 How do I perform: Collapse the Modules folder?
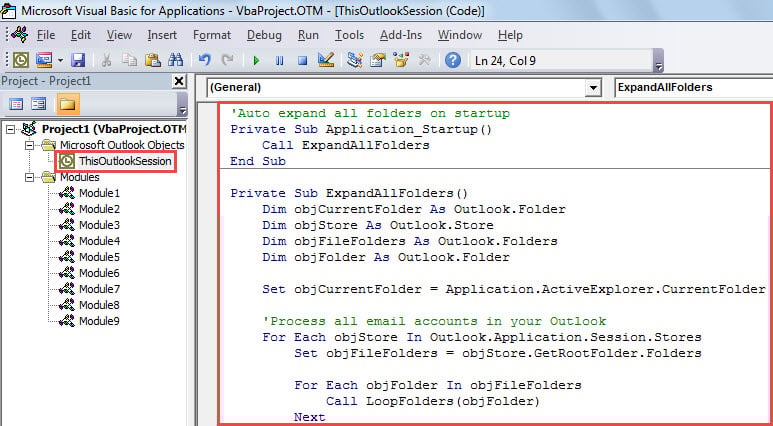pyautogui.click(x=30, y=177)
